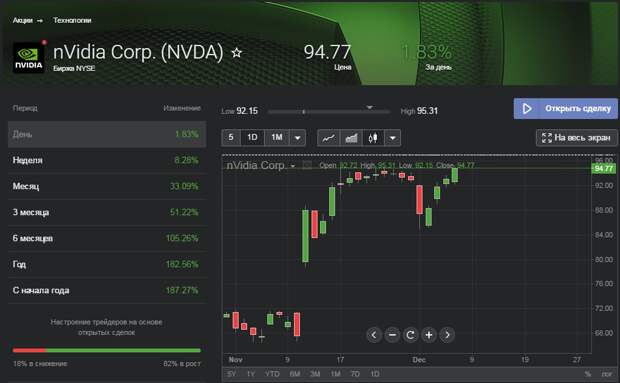Reset the chart view with the refresh icon
This screenshot has height=383, width=620.
[x=410, y=335]
